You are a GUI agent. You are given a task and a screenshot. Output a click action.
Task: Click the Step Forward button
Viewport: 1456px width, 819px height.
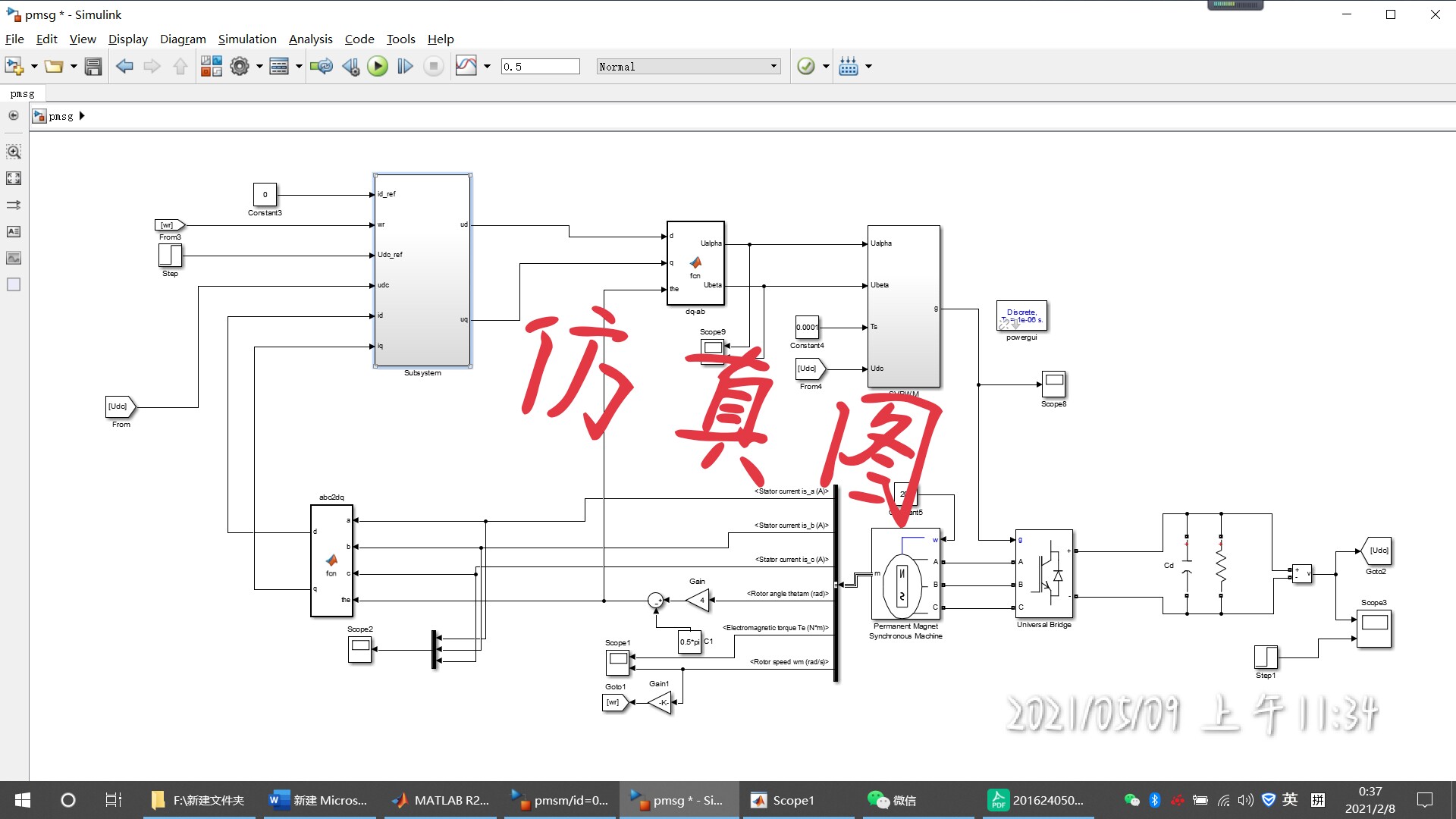coord(405,67)
